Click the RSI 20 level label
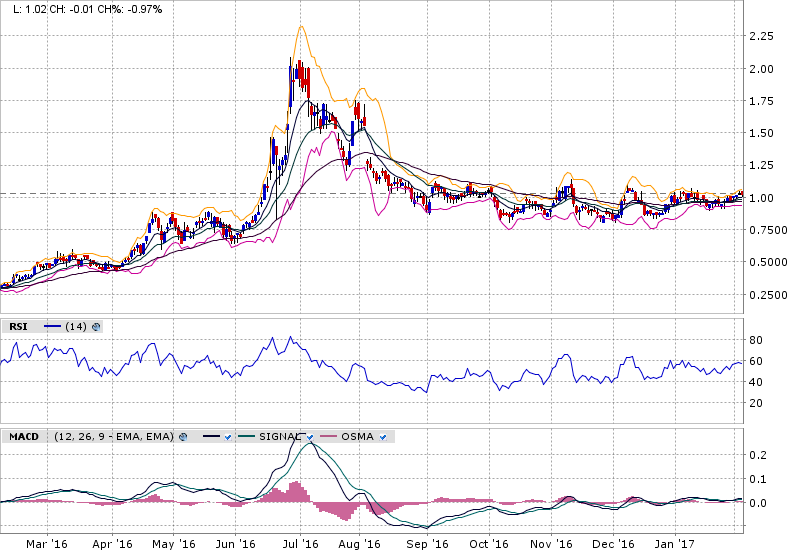The image size is (796, 558). click(x=756, y=403)
